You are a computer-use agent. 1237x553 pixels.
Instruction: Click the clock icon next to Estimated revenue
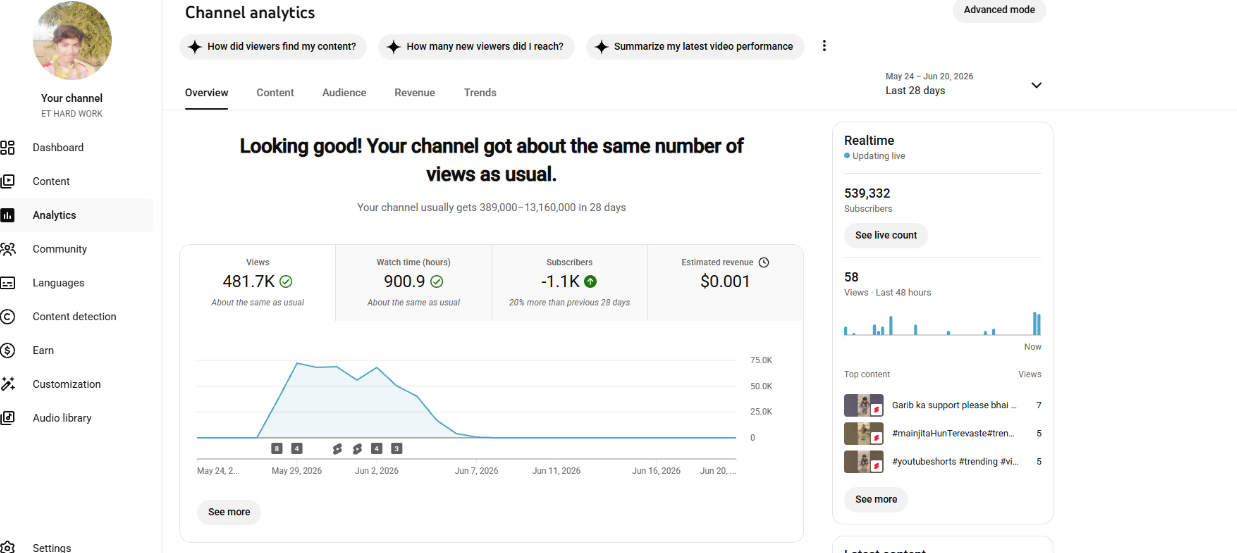click(764, 262)
